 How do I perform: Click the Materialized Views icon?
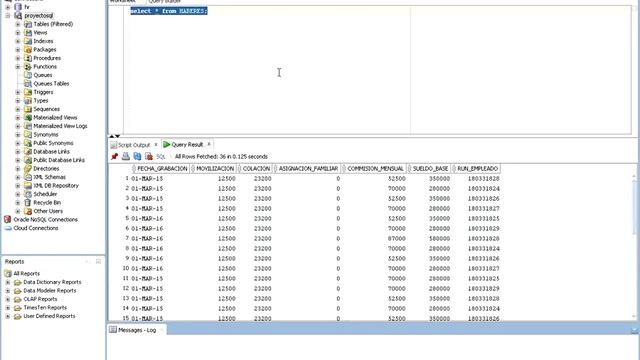[28, 118]
